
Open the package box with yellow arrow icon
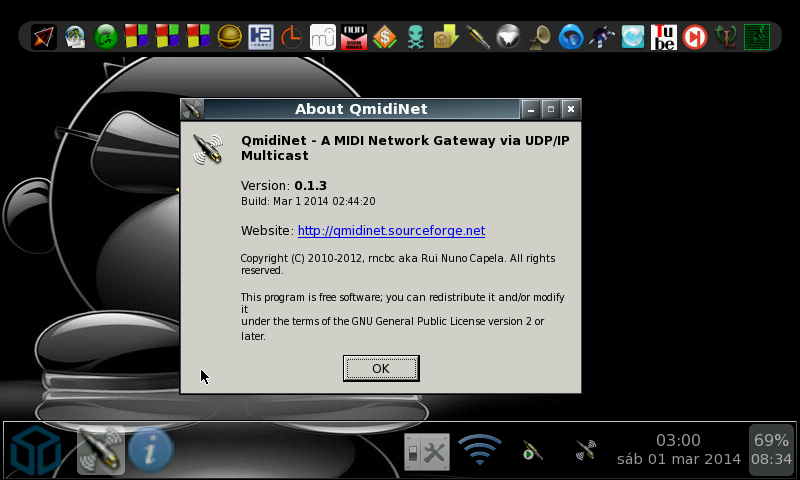coord(446,37)
